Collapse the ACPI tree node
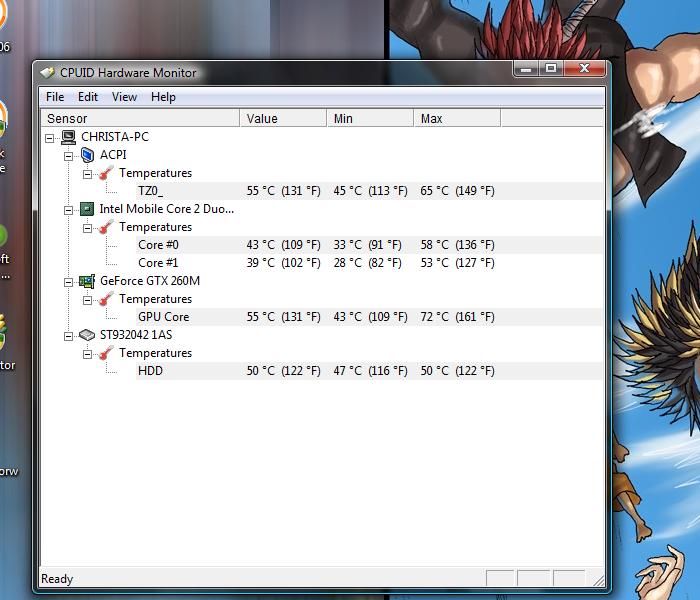700x600 pixels. point(68,156)
